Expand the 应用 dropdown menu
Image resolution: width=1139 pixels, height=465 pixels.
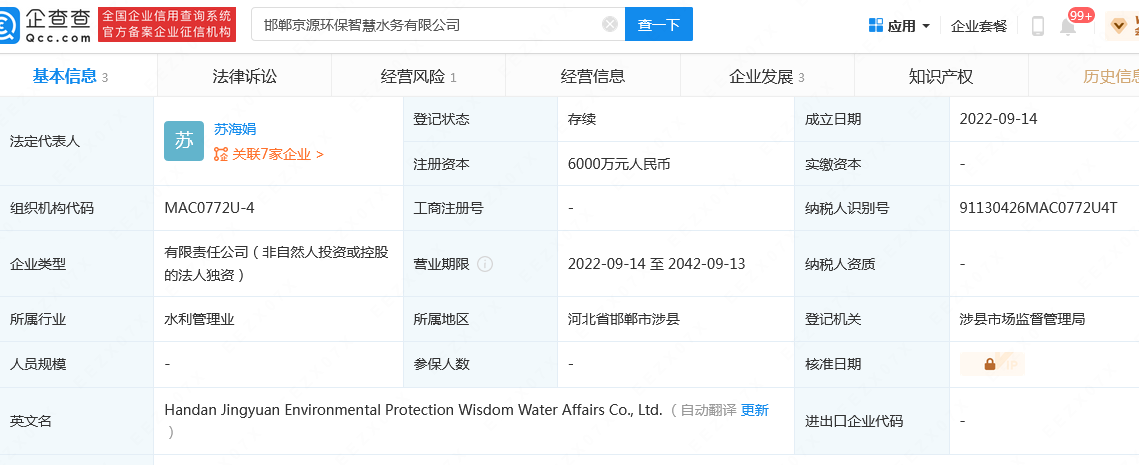899,26
